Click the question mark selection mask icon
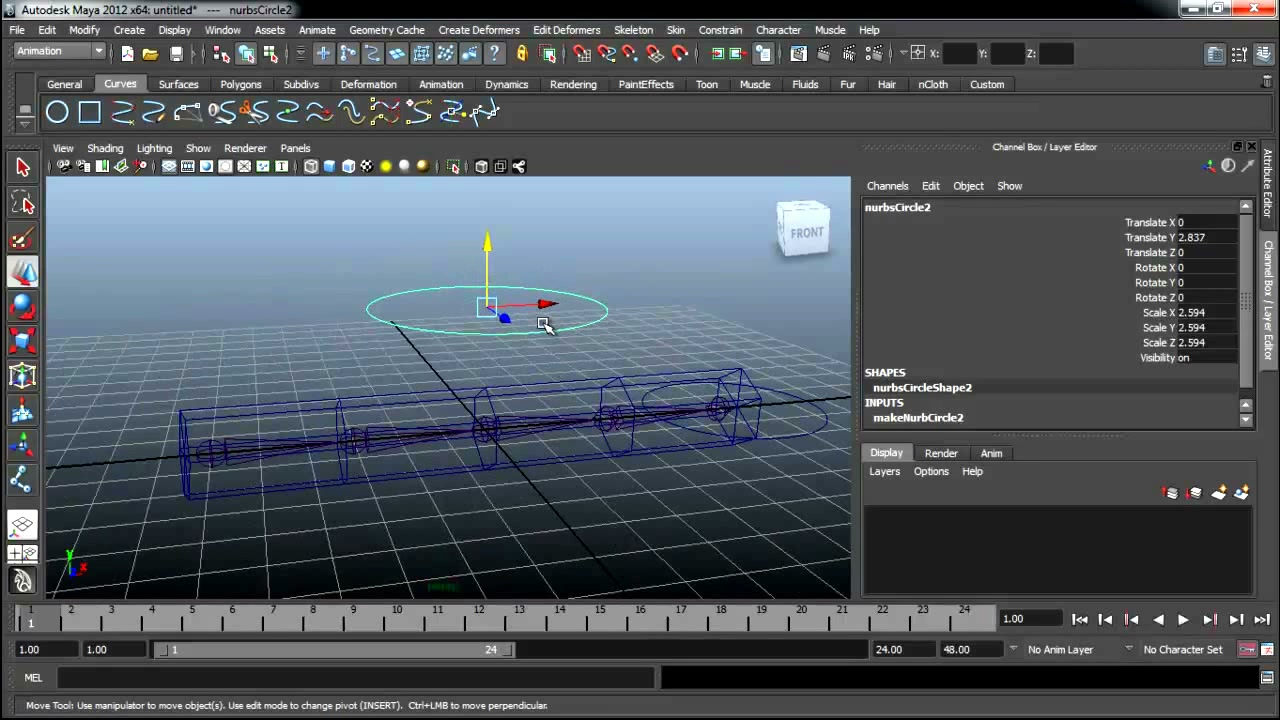 pyautogui.click(x=495, y=54)
